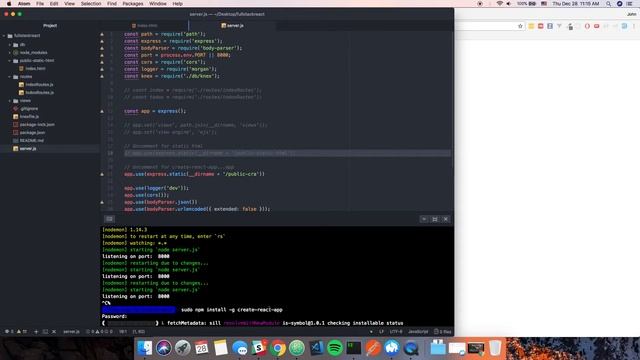Click LF line ending in status bar

coord(381,332)
